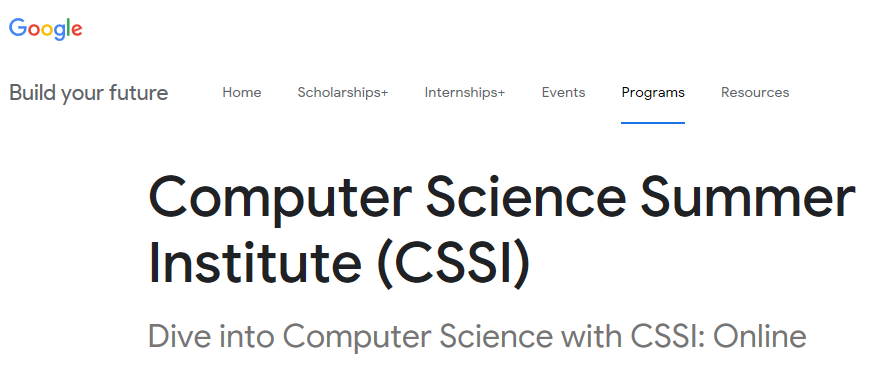Click the plus sign after Scholarships

tap(384, 93)
